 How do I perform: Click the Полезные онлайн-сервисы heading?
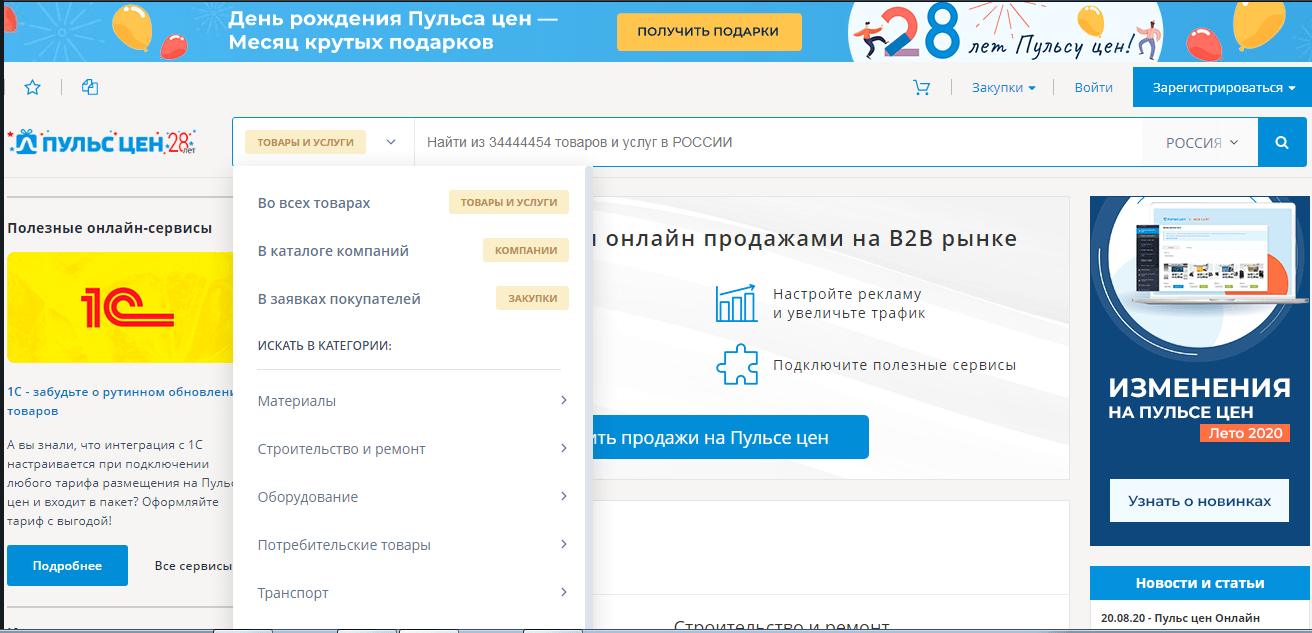coord(109,228)
